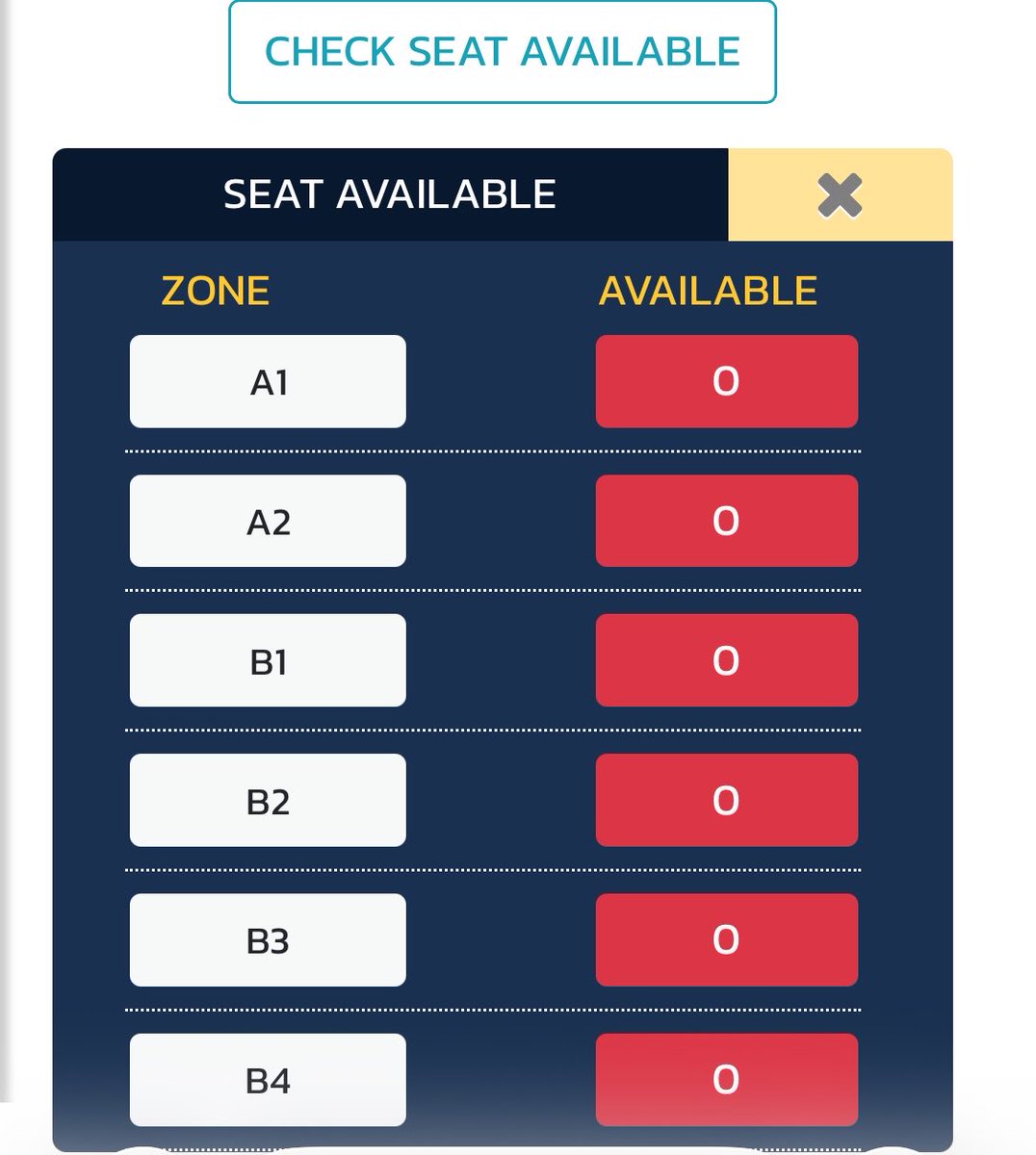Image resolution: width=1036 pixels, height=1155 pixels.
Task: Select zone B4
Action: [x=268, y=1079]
